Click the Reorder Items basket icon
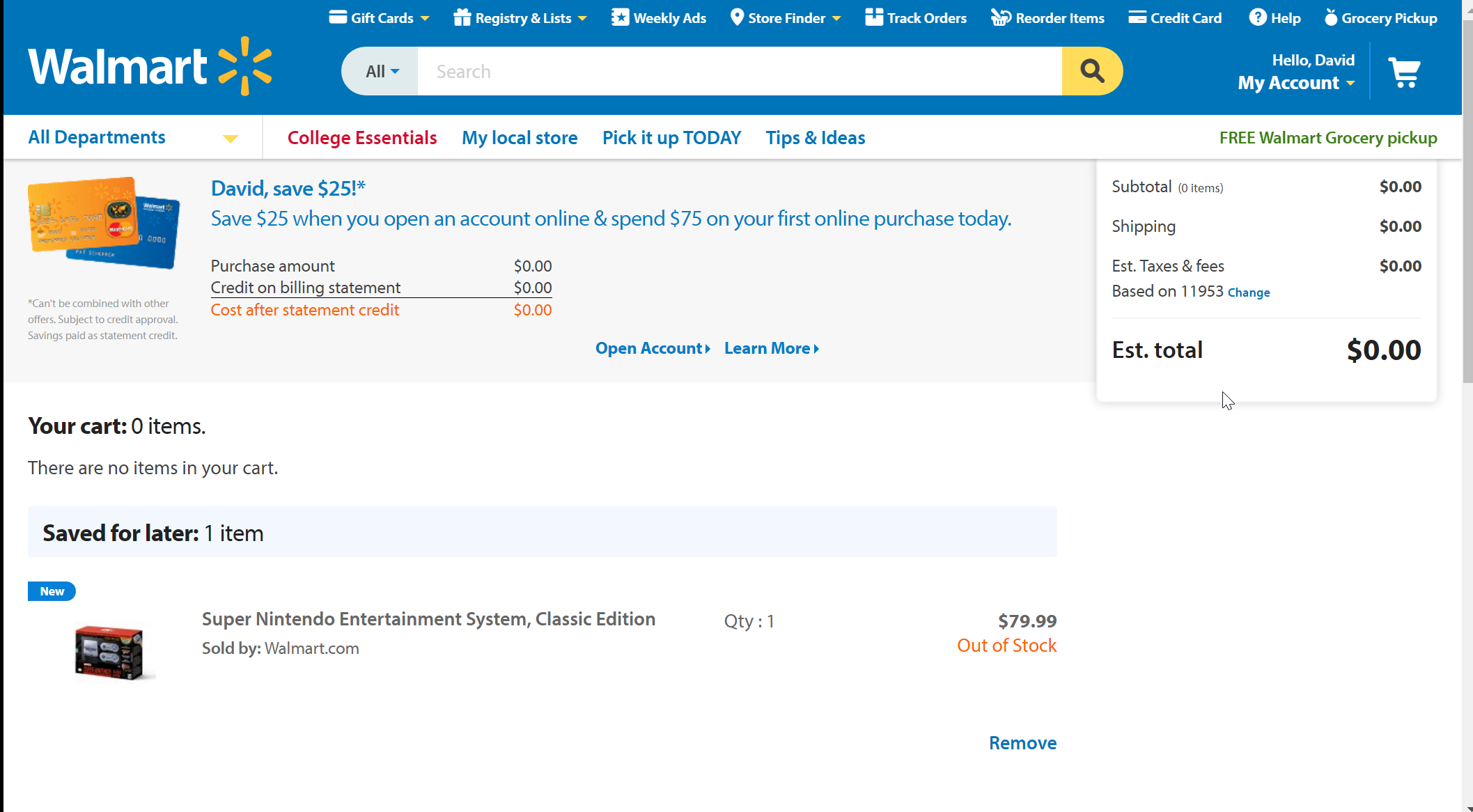The image size is (1473, 812). click(x=1001, y=17)
